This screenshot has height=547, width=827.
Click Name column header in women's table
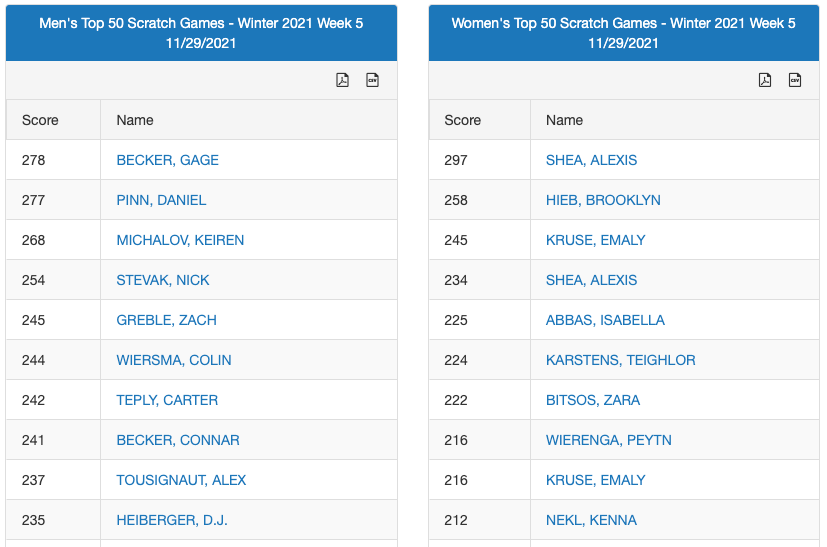click(x=564, y=120)
